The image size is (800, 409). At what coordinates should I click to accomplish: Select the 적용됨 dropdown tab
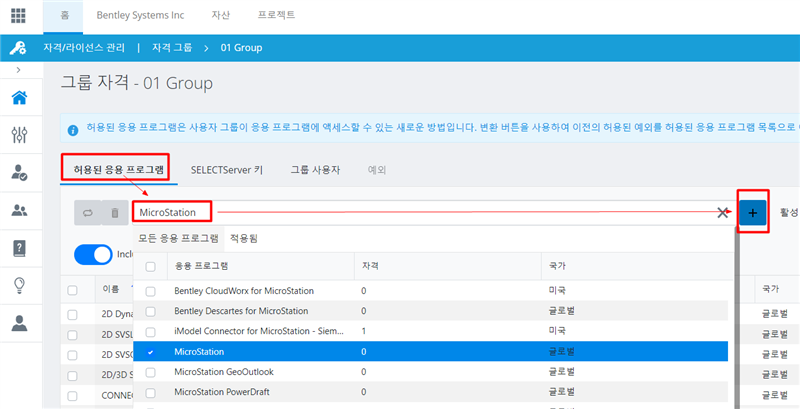click(244, 238)
